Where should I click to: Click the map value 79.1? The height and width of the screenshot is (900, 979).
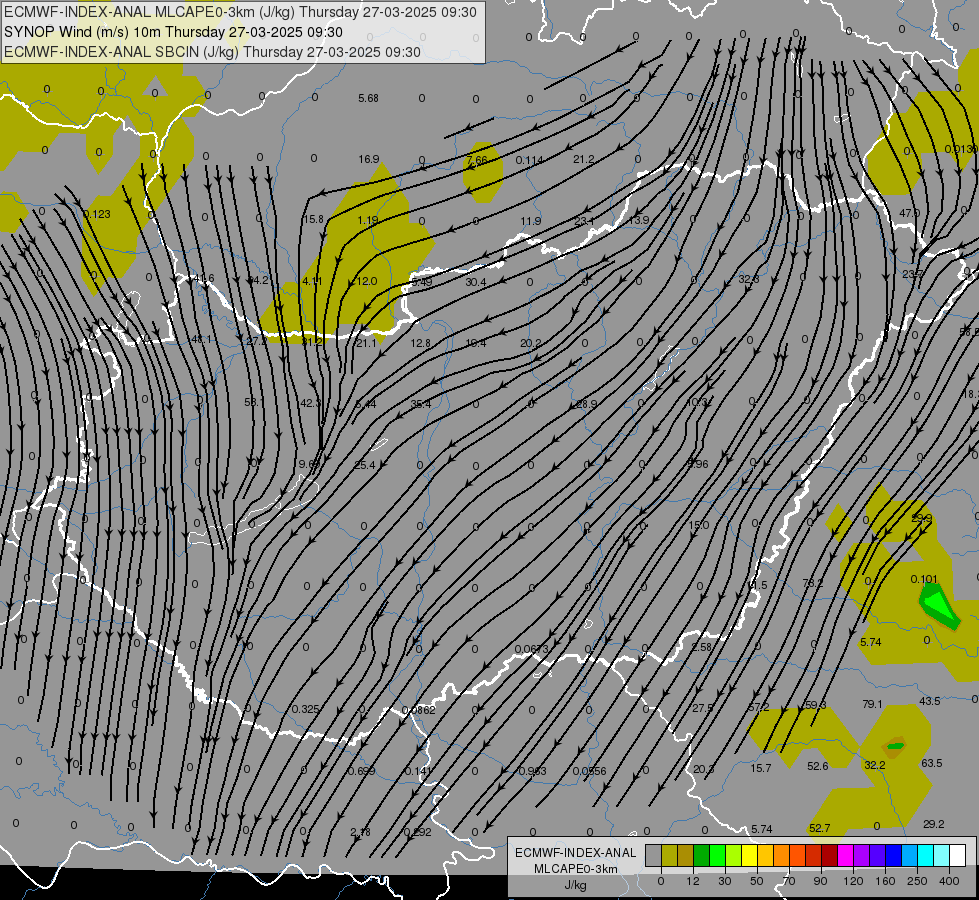click(x=872, y=704)
